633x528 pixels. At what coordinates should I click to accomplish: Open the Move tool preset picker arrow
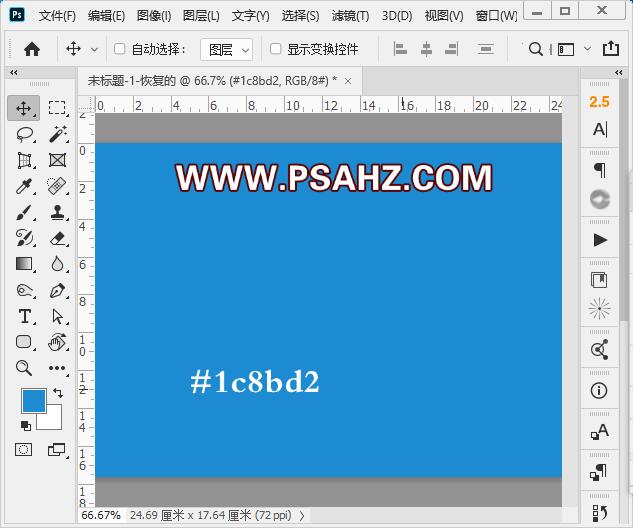tap(94, 50)
